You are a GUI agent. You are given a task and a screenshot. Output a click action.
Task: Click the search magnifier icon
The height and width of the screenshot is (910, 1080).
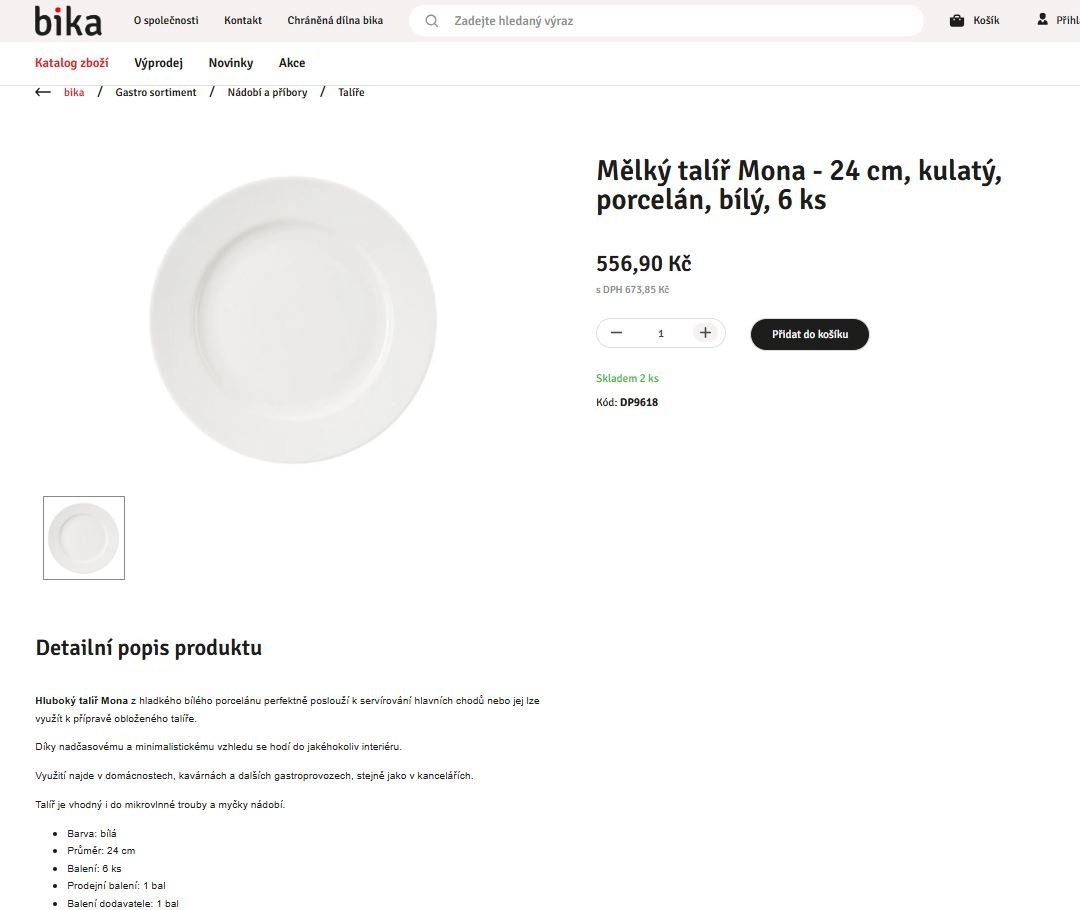[x=431, y=21]
